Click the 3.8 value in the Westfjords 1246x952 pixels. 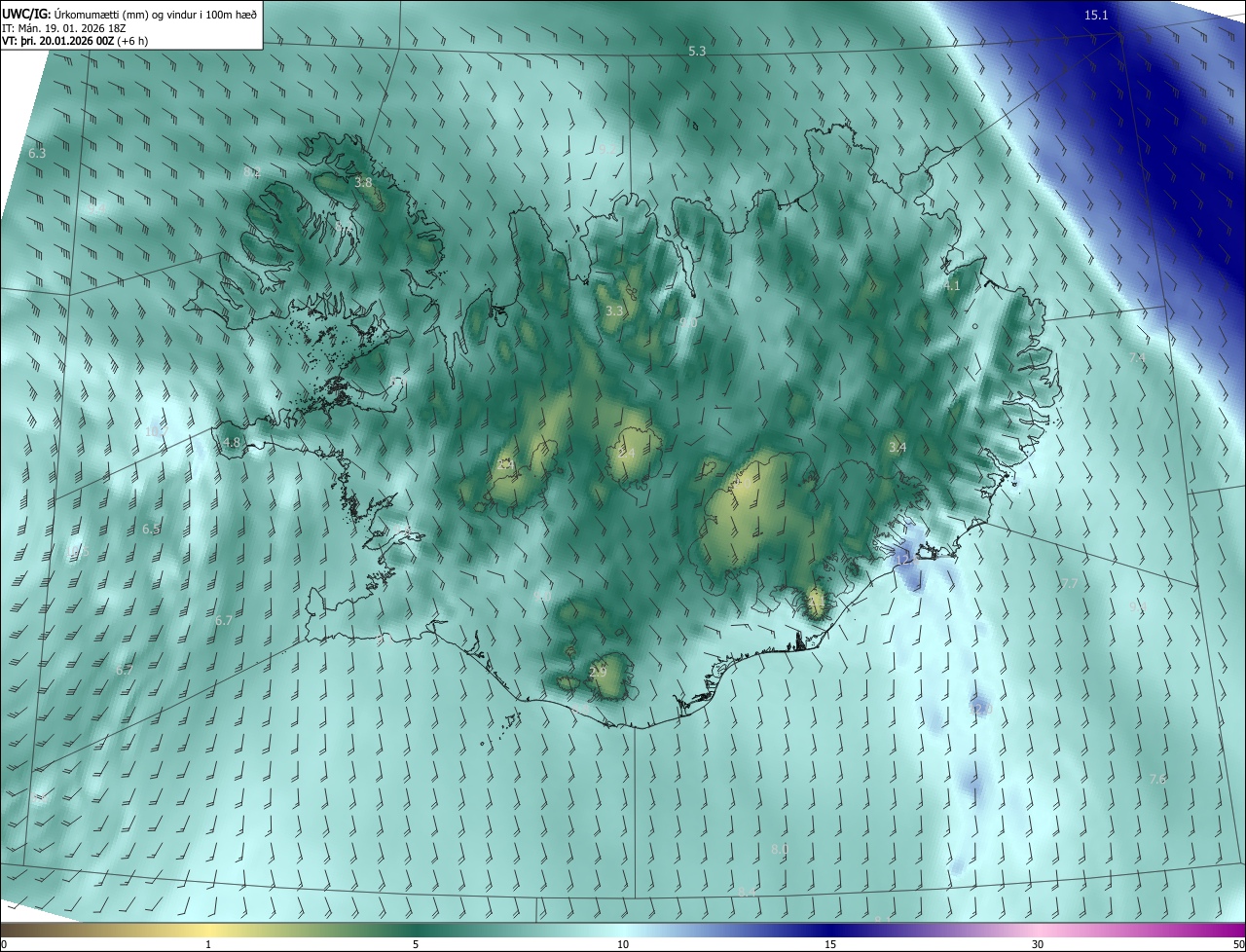pos(363,182)
